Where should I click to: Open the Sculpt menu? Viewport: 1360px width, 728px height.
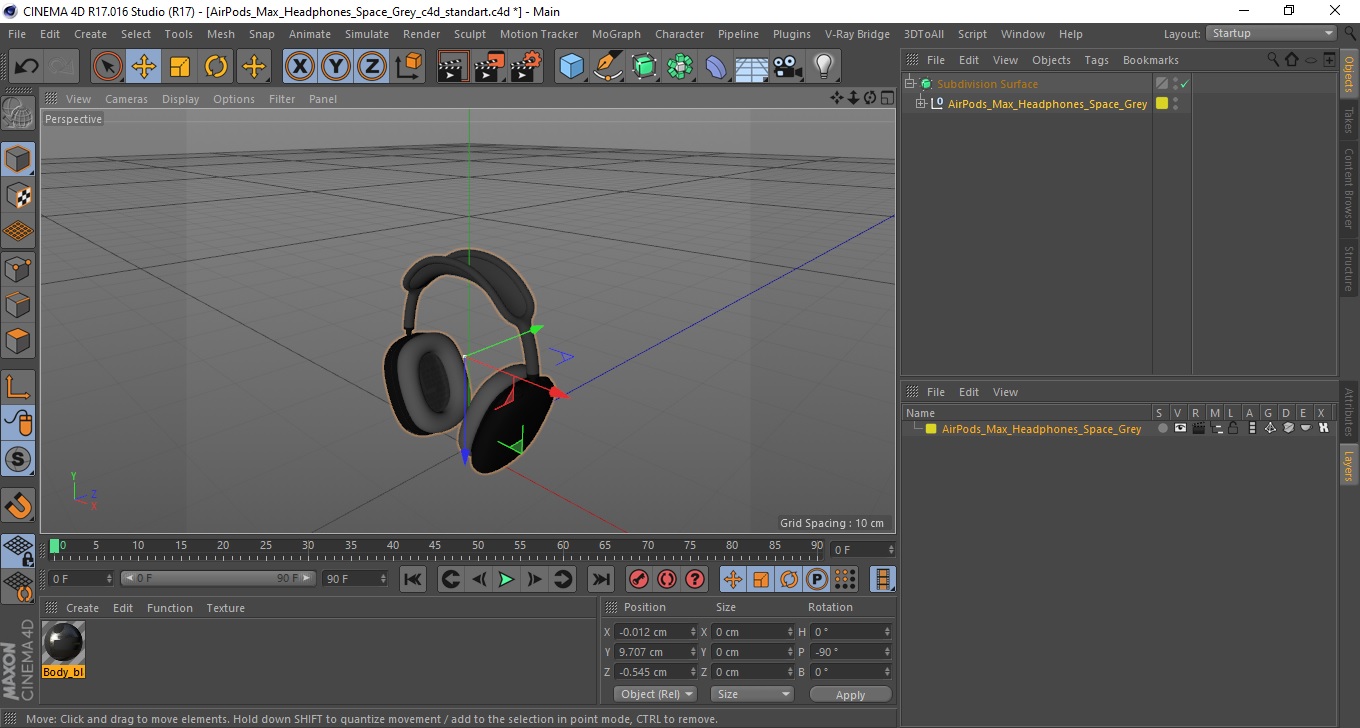click(x=470, y=34)
